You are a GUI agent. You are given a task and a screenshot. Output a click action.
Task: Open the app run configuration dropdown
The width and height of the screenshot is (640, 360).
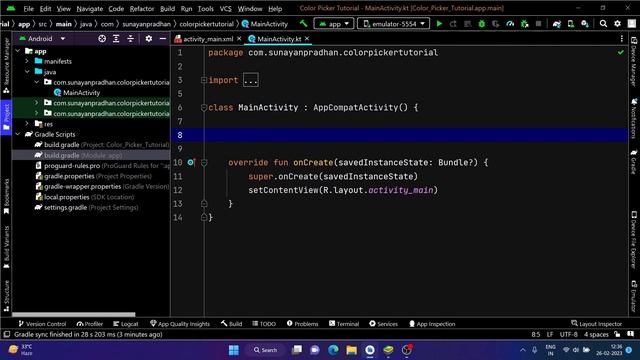[334, 24]
